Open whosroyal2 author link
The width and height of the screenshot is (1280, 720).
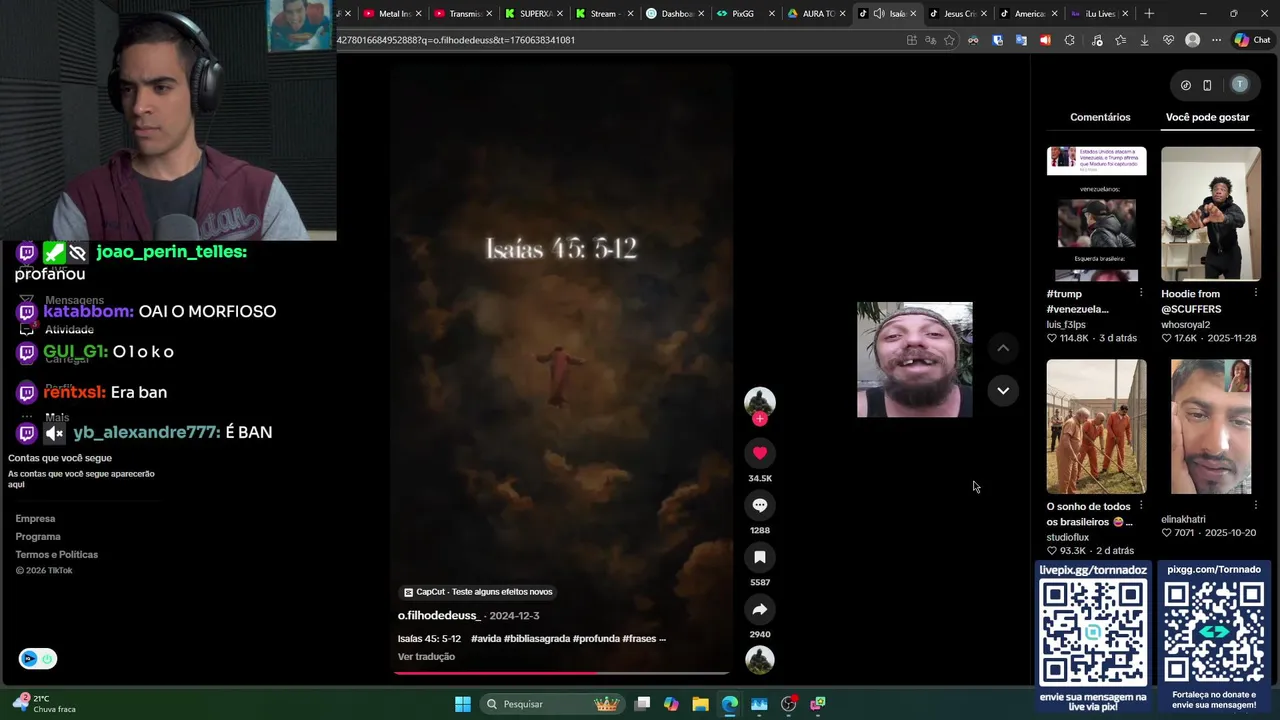point(1185,325)
